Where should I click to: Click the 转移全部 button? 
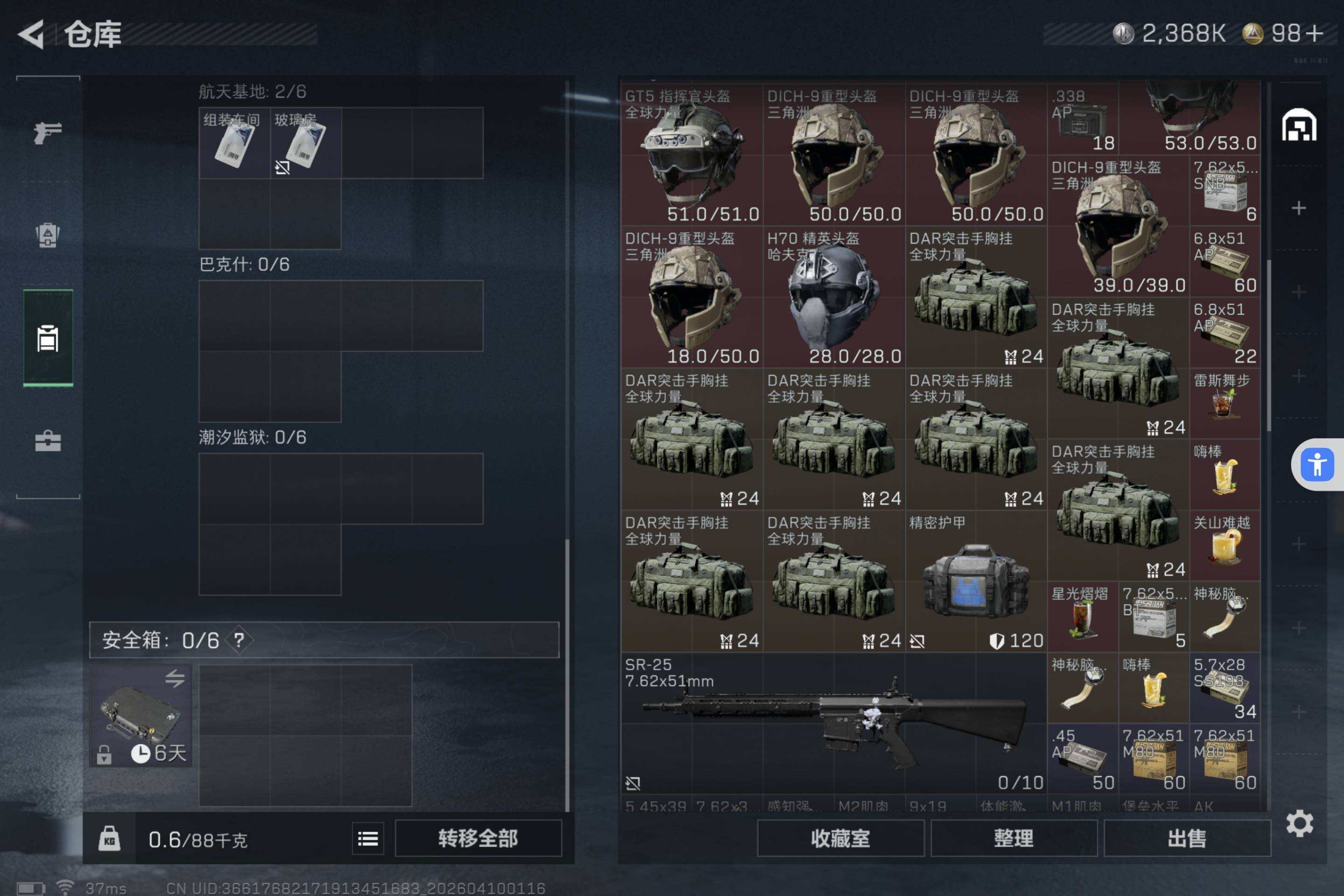pos(478,838)
